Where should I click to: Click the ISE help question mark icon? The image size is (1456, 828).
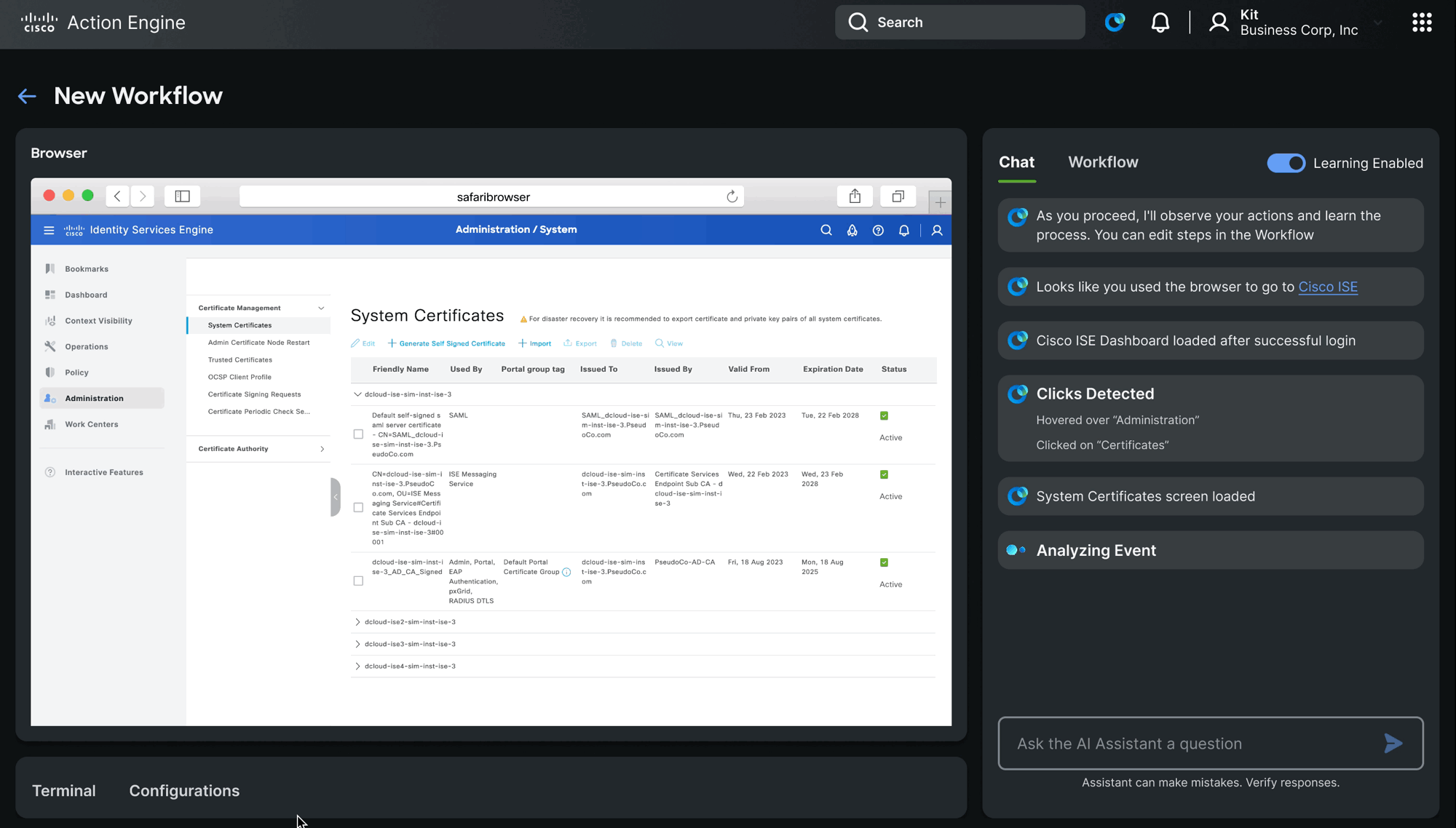tap(878, 230)
